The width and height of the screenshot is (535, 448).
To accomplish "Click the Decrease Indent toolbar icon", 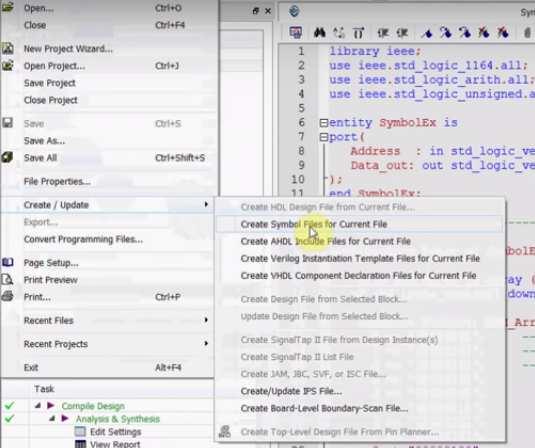I will [402, 33].
